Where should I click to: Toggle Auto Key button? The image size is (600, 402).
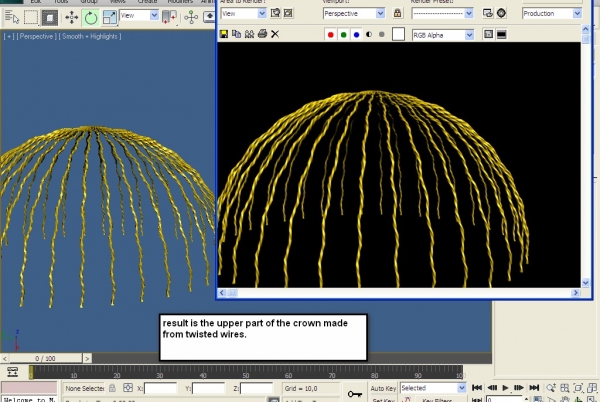coord(383,388)
